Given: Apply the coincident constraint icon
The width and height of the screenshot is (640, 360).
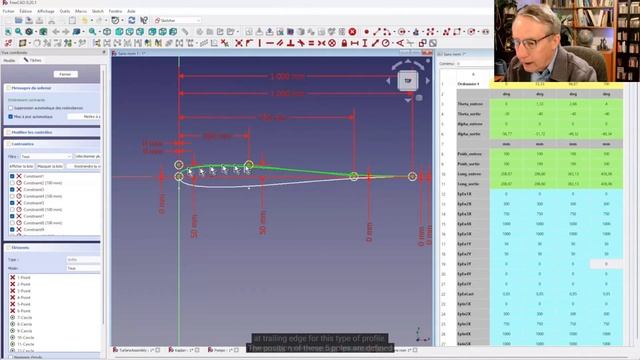Looking at the screenshot, I should pos(239,43).
